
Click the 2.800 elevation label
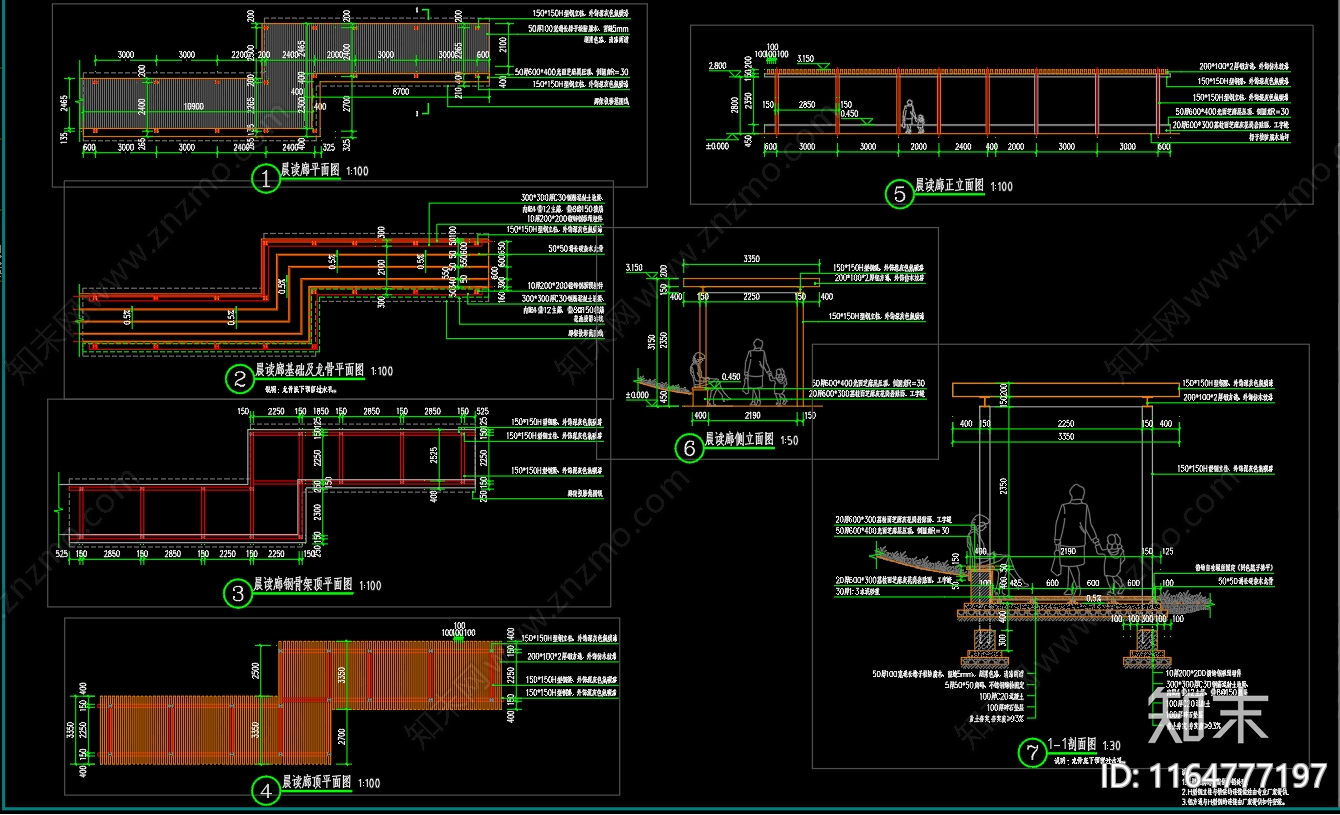click(718, 66)
